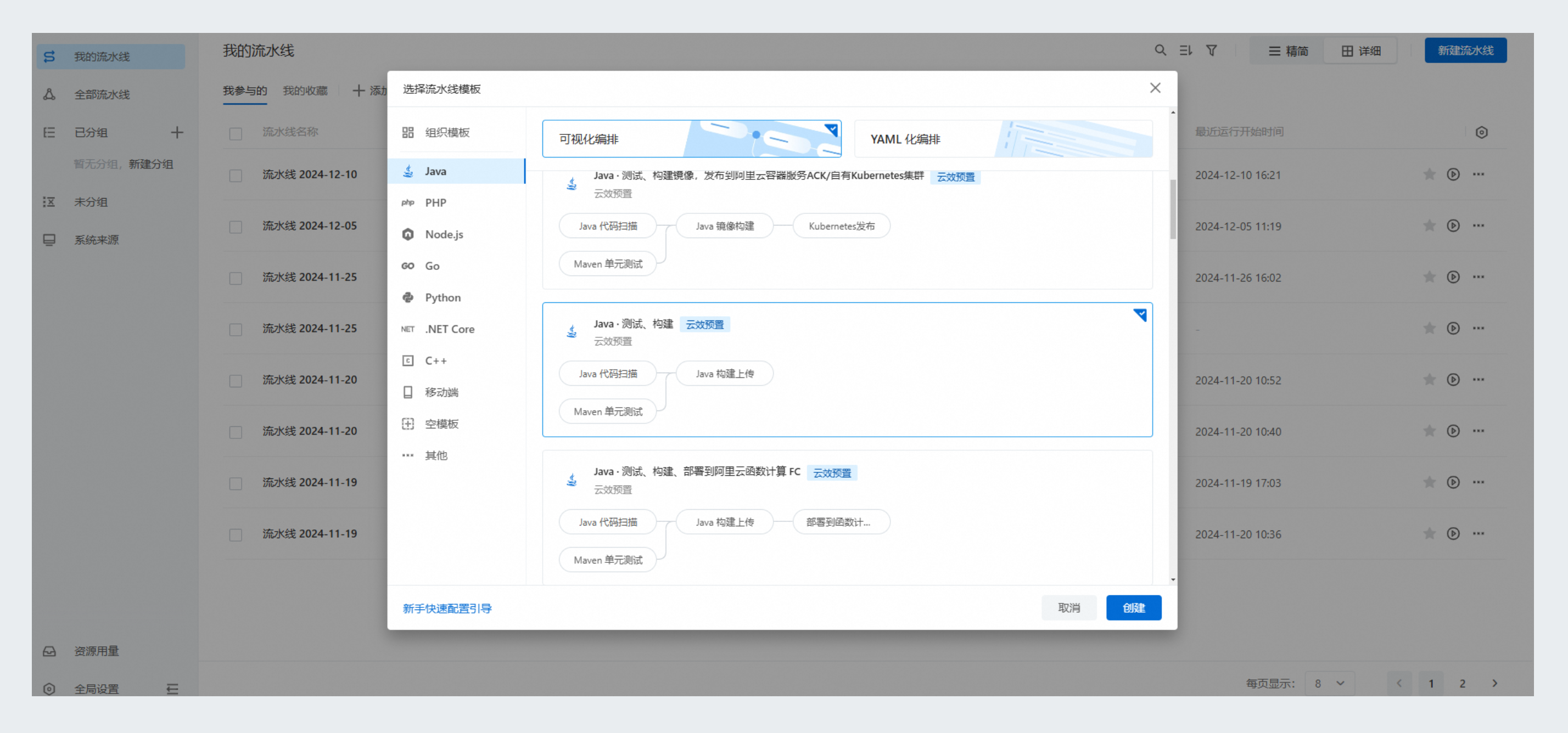This screenshot has height=733, width=1568.
Task: Click the dialog's vertical scrollbar thumb
Action: [x=1172, y=209]
